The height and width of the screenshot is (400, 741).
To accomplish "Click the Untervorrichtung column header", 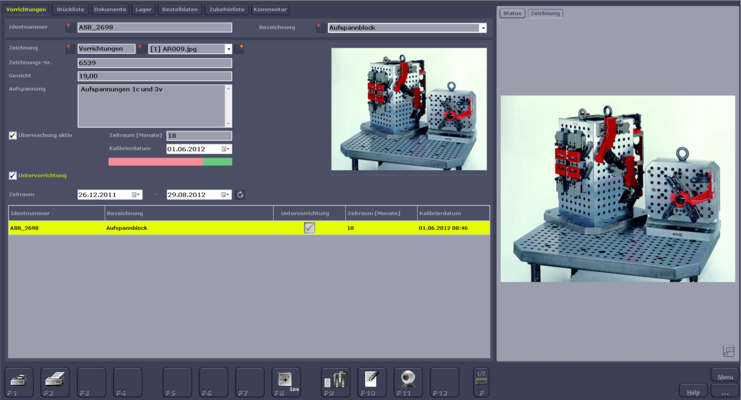I will pyautogui.click(x=309, y=213).
